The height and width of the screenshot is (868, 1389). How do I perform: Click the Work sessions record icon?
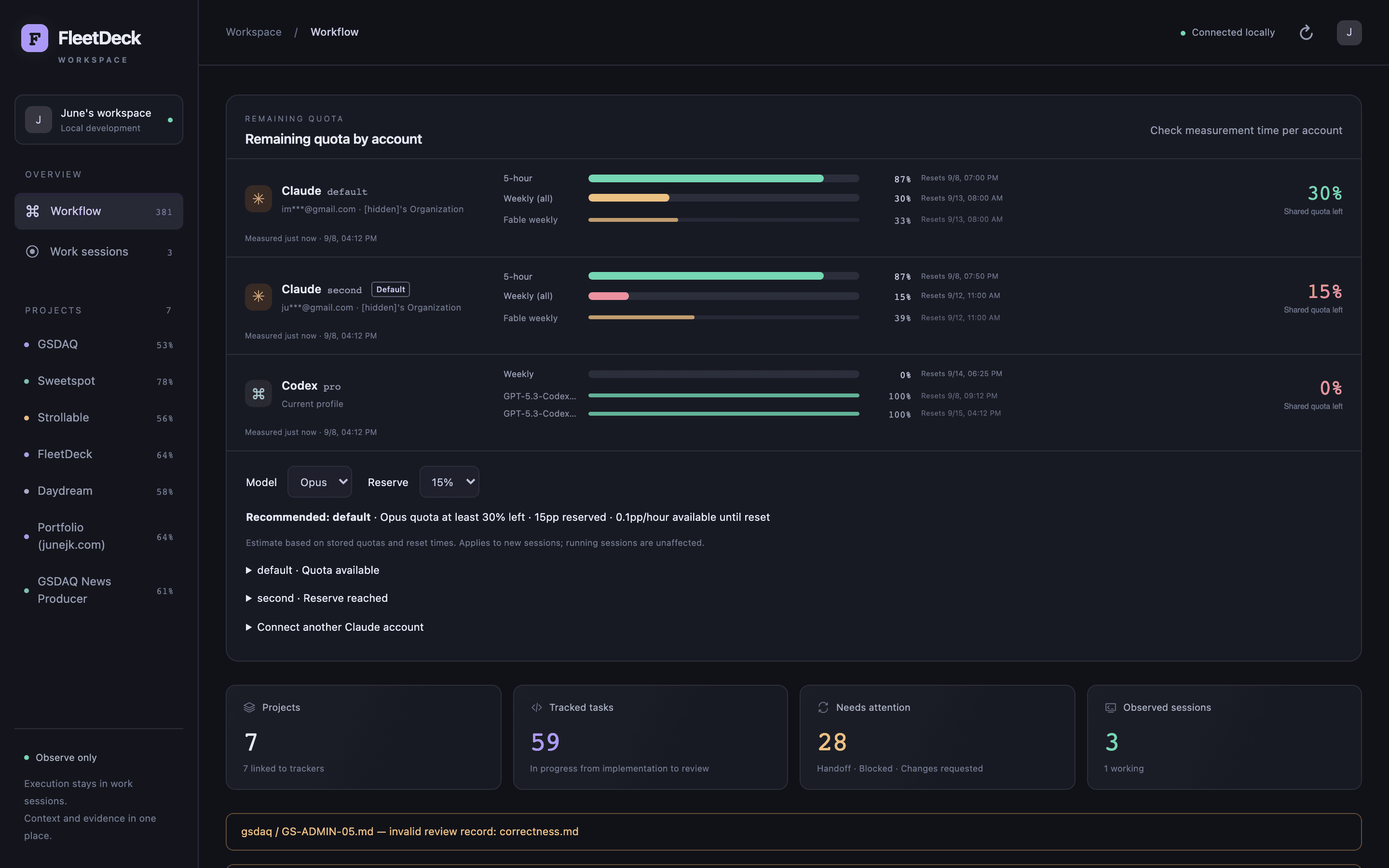click(33, 251)
